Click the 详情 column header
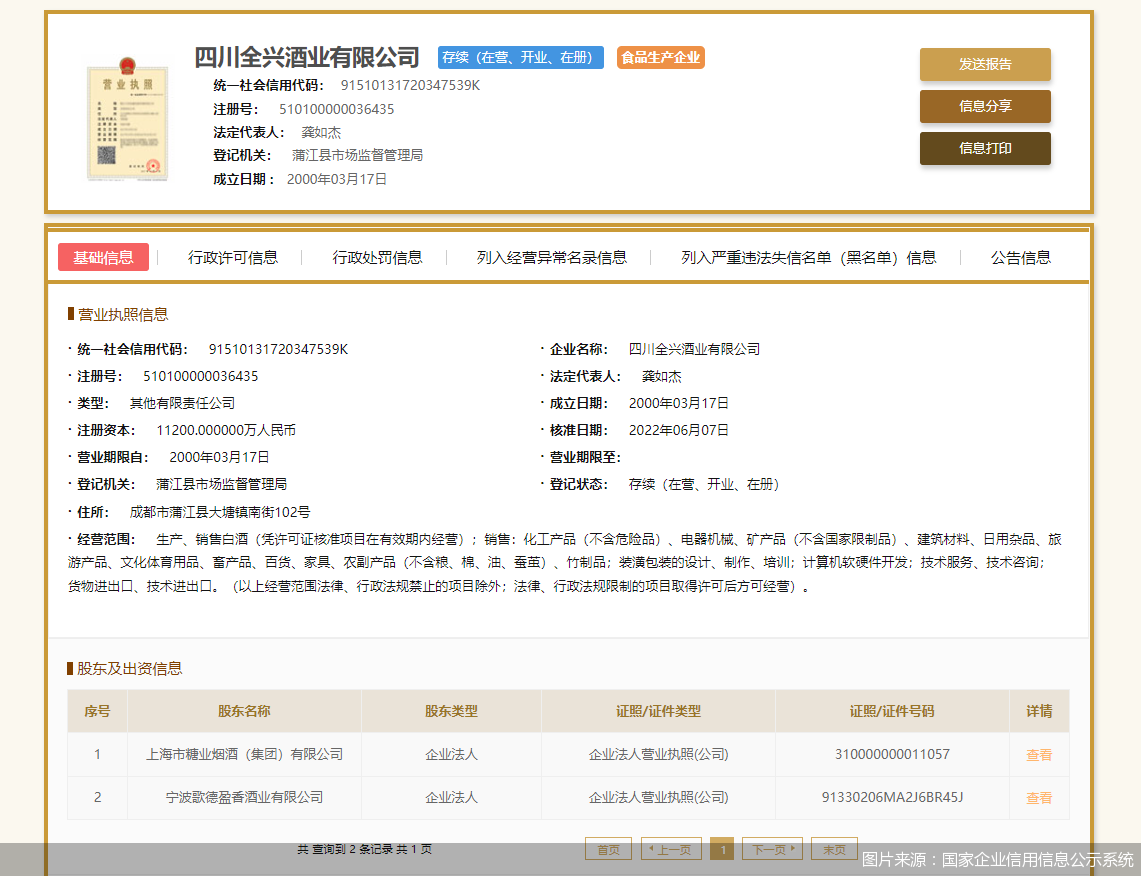The image size is (1141, 876). click(x=1039, y=711)
